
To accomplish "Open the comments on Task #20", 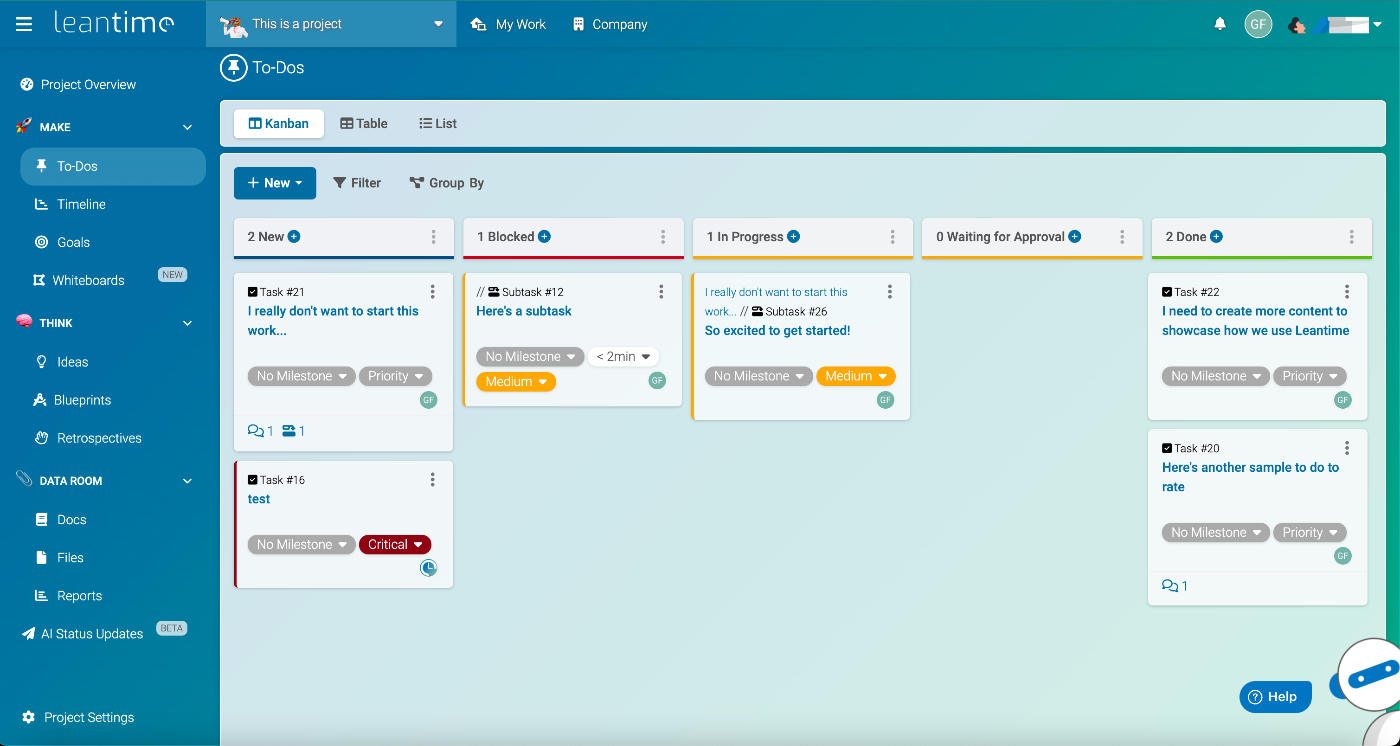I will point(1172,585).
